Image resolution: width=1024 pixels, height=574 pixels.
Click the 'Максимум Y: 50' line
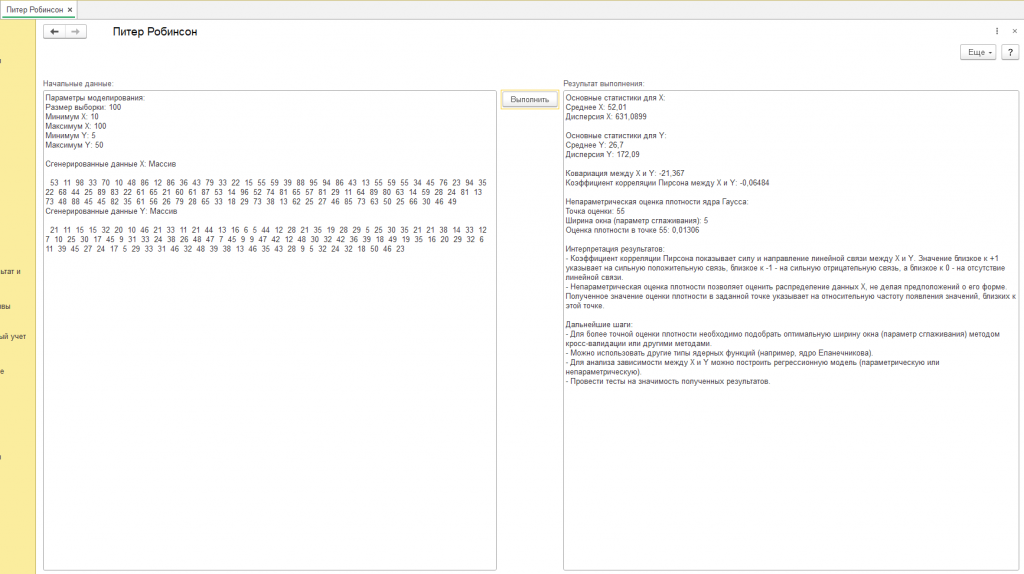click(74, 145)
